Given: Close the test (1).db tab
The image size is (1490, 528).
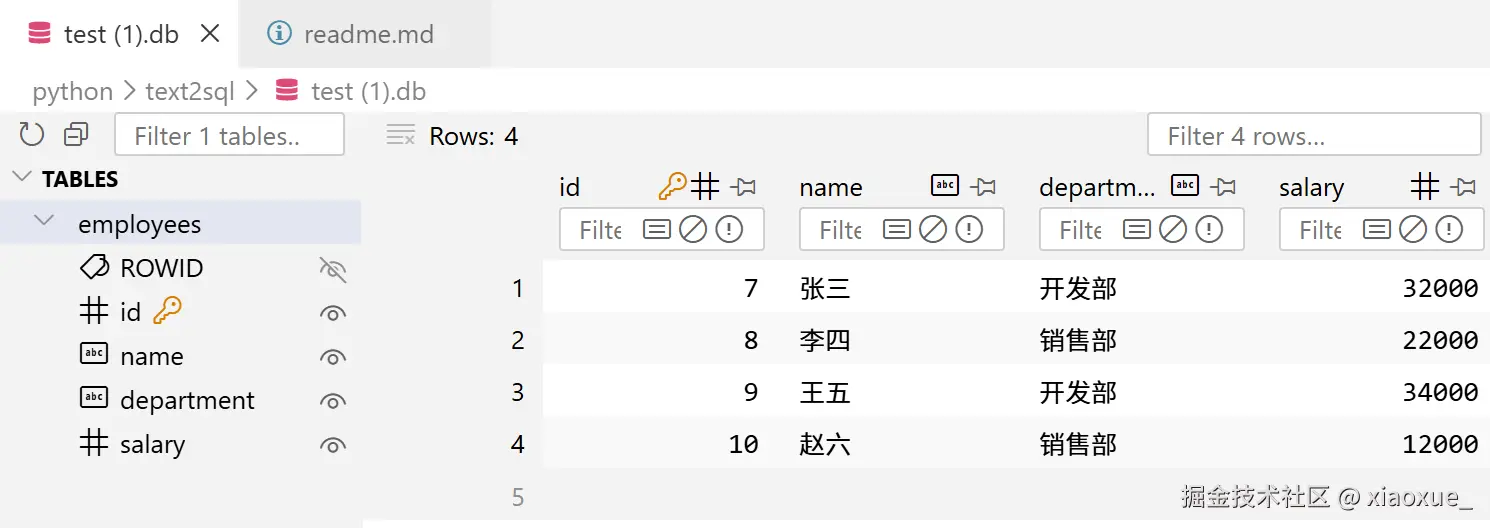Looking at the screenshot, I should pyautogui.click(x=210, y=33).
